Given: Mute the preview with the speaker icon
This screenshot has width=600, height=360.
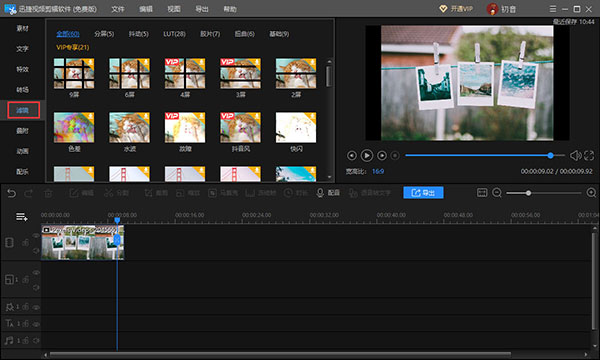Looking at the screenshot, I should click(575, 155).
